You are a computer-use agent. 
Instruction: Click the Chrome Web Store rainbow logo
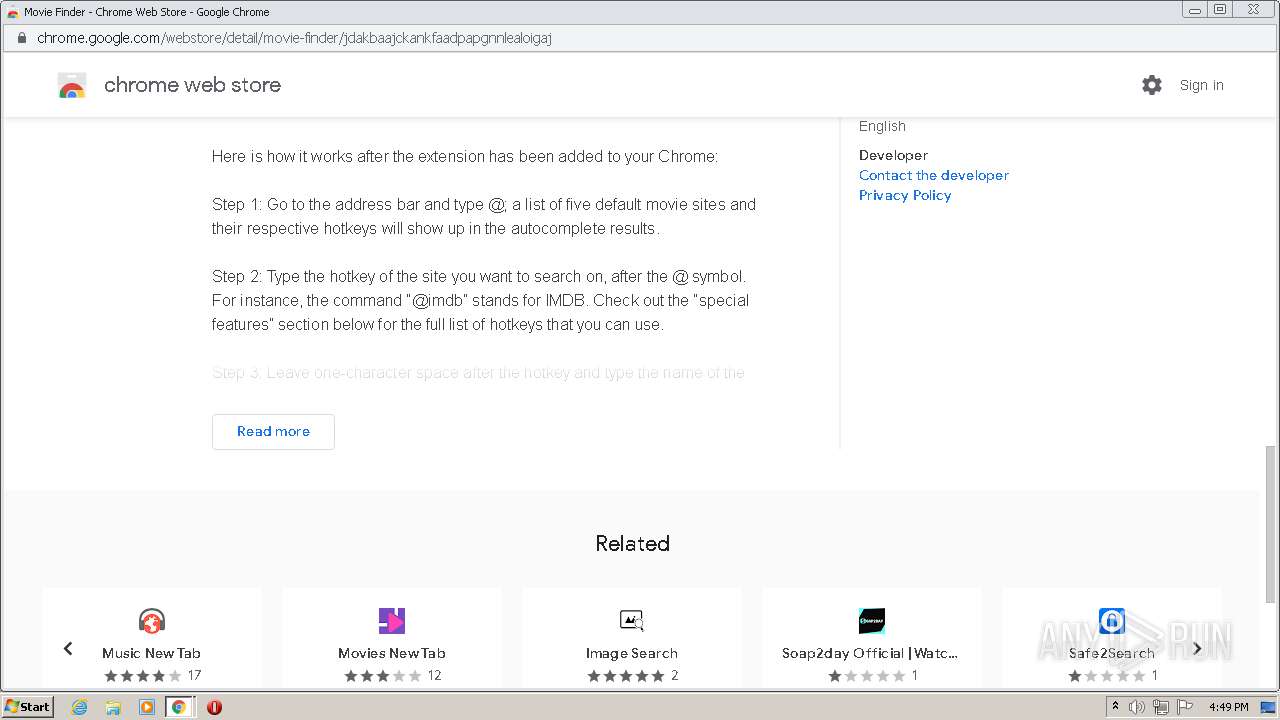(72, 86)
